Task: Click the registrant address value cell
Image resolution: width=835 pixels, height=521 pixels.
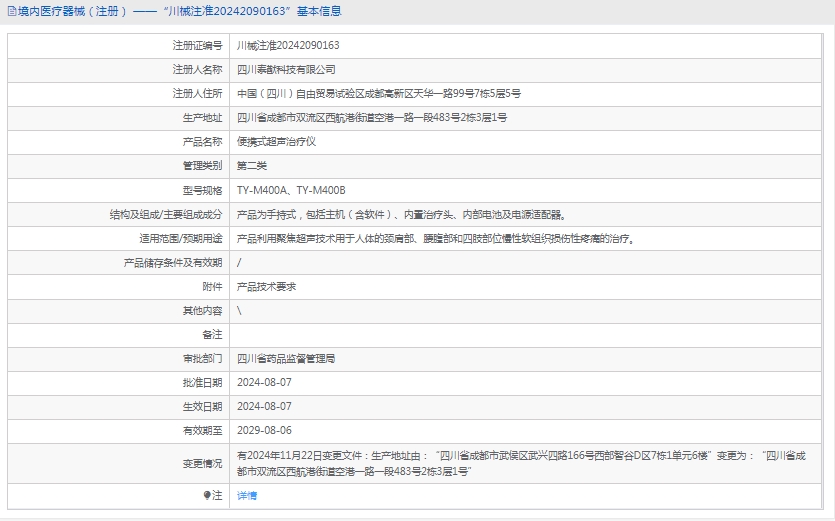Action: pyautogui.click(x=378, y=94)
